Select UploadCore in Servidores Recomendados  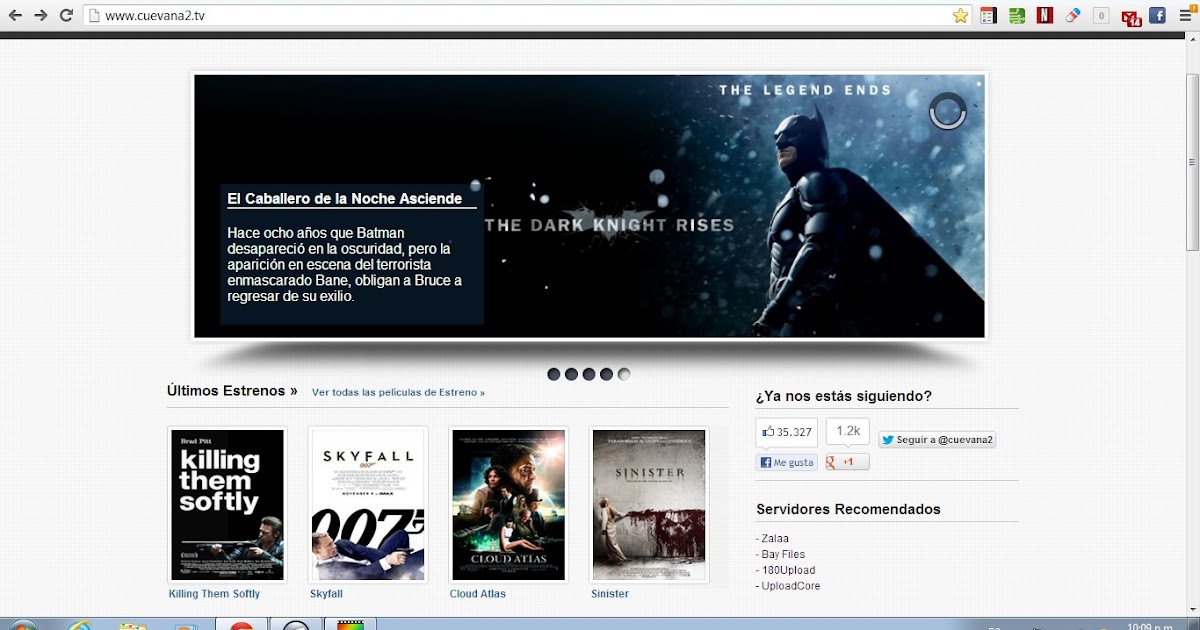tap(789, 586)
